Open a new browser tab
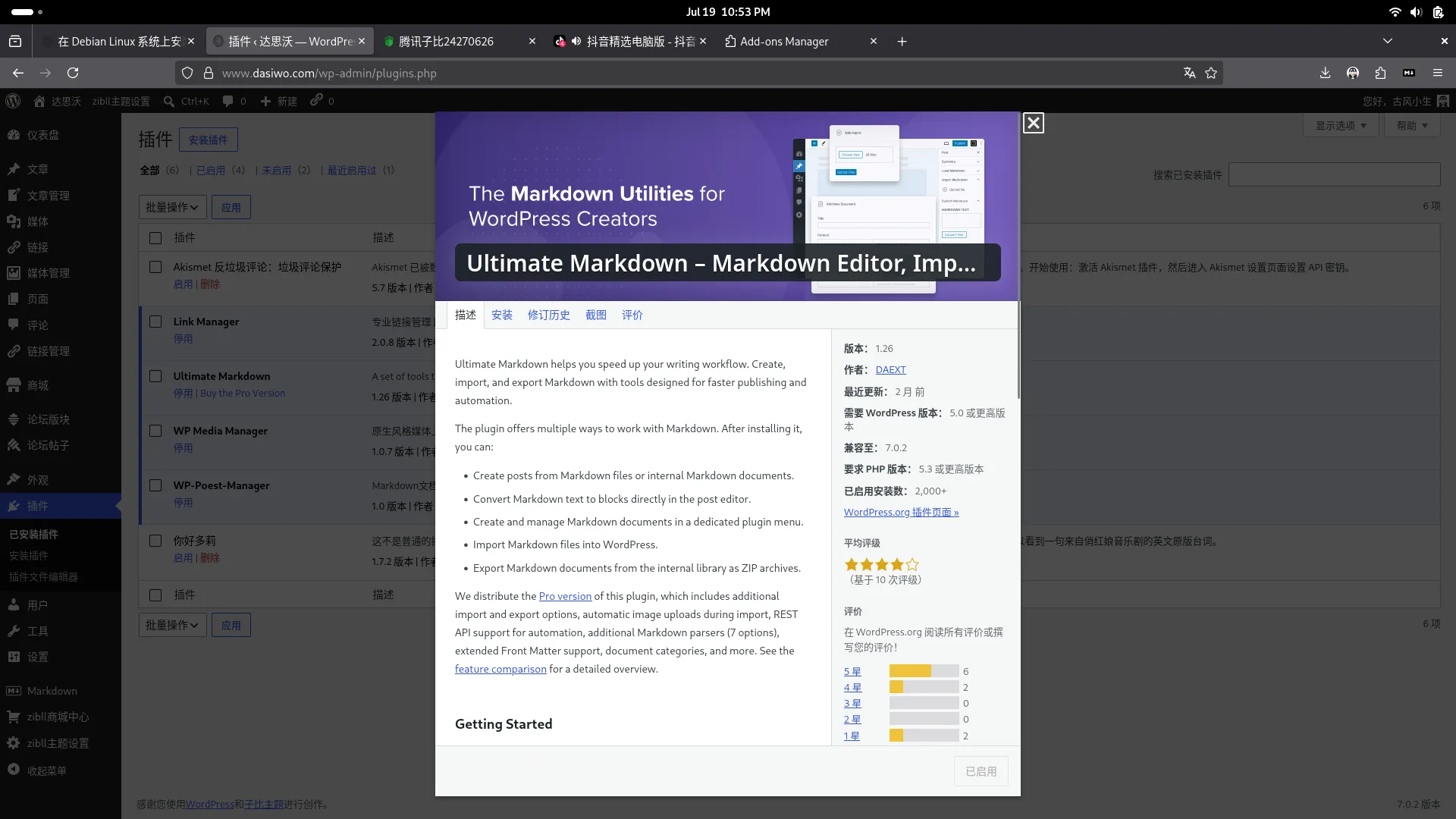The height and width of the screenshot is (819, 1456). point(902,42)
